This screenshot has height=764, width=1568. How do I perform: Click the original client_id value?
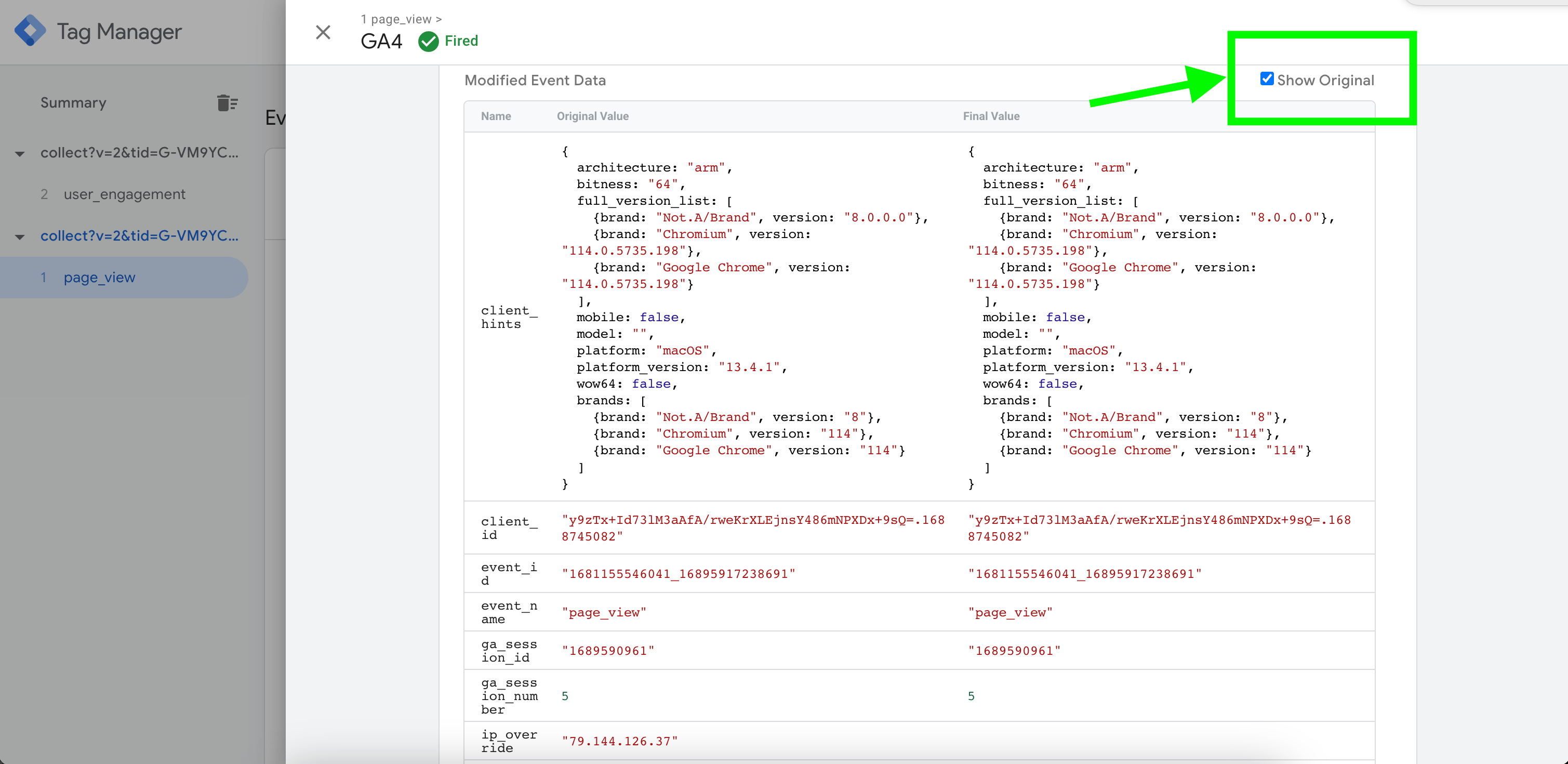(753, 529)
